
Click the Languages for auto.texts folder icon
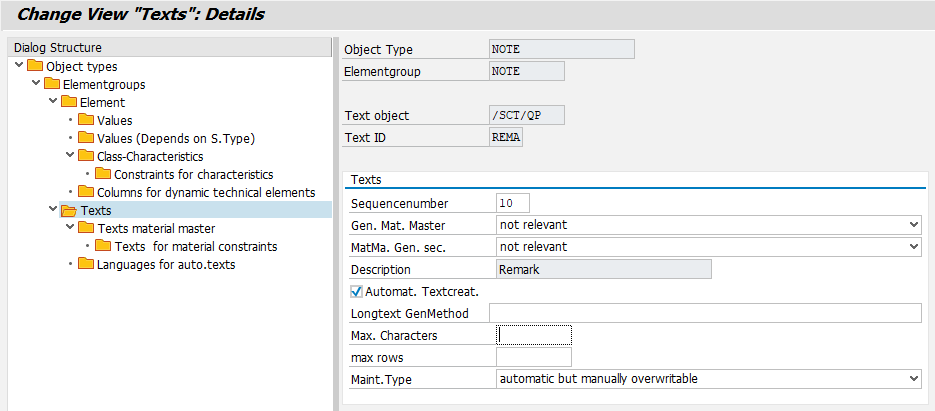coord(86,265)
